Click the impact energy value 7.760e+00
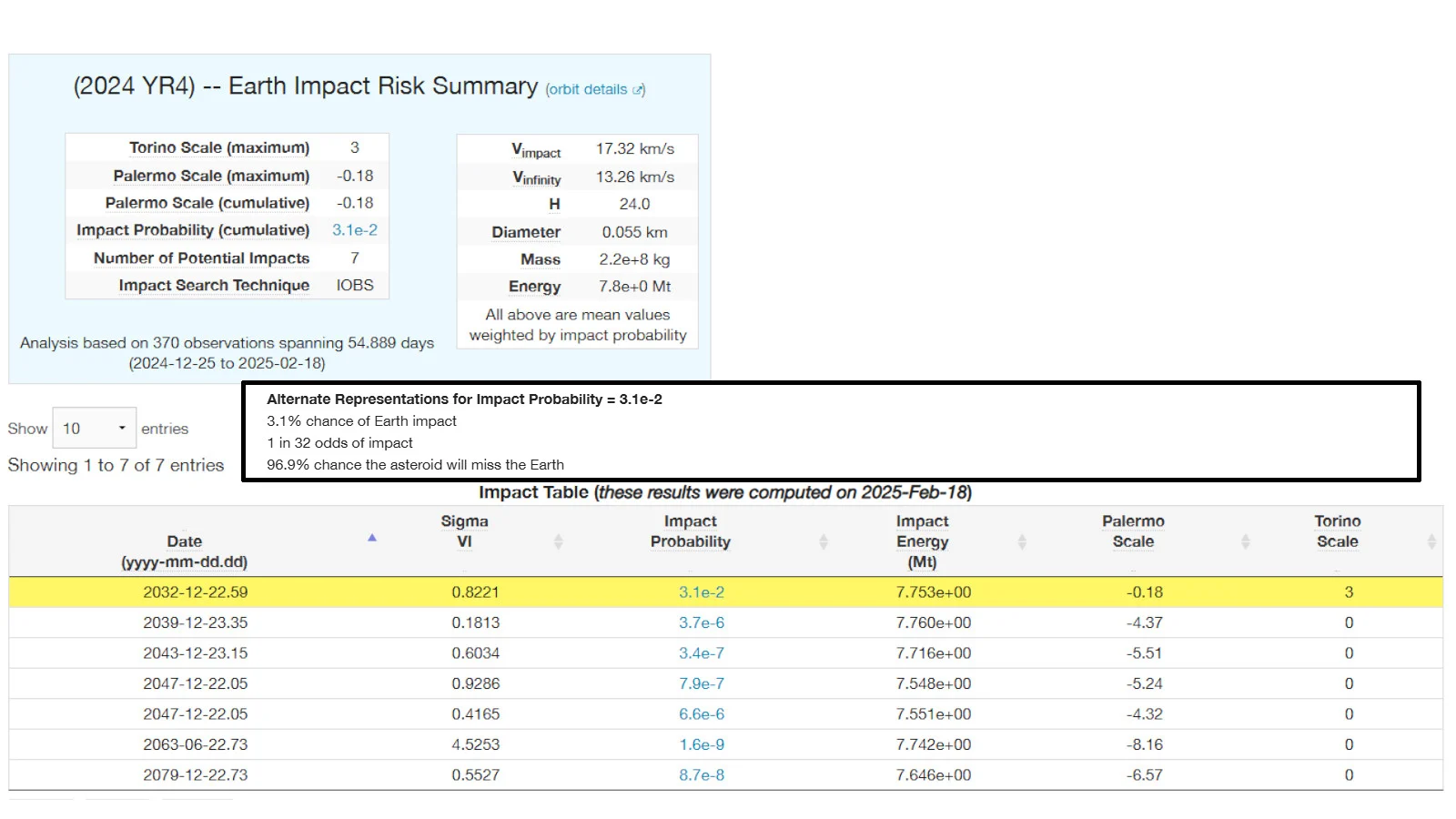 (934, 622)
